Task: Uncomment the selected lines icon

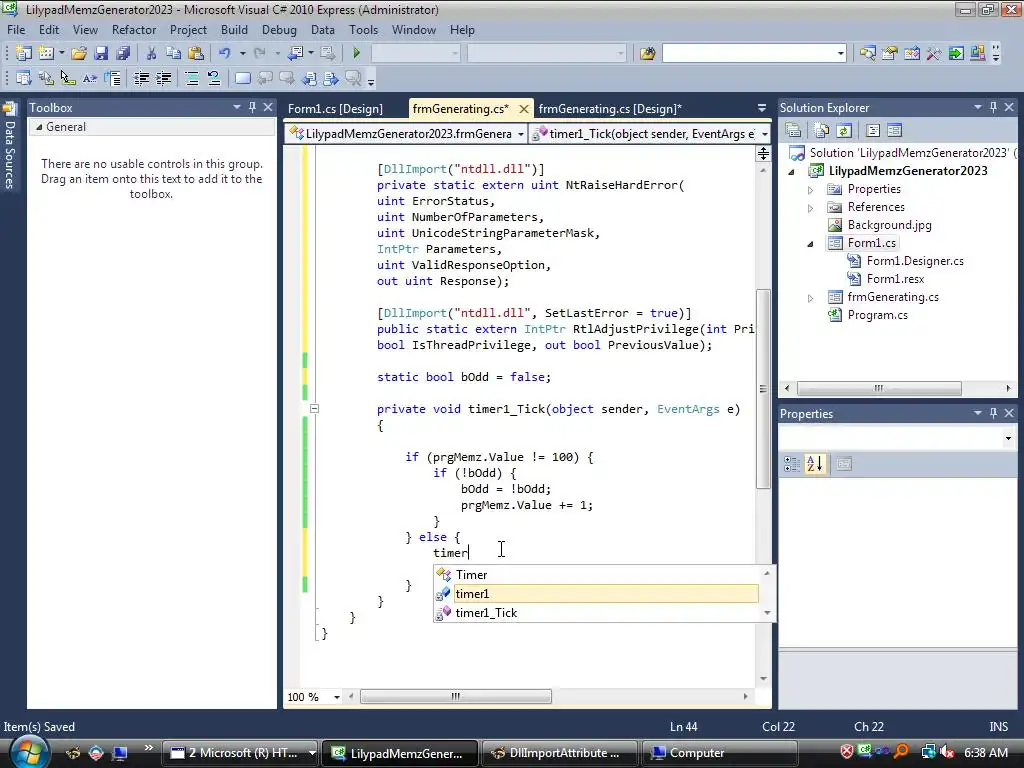Action: tap(214, 79)
